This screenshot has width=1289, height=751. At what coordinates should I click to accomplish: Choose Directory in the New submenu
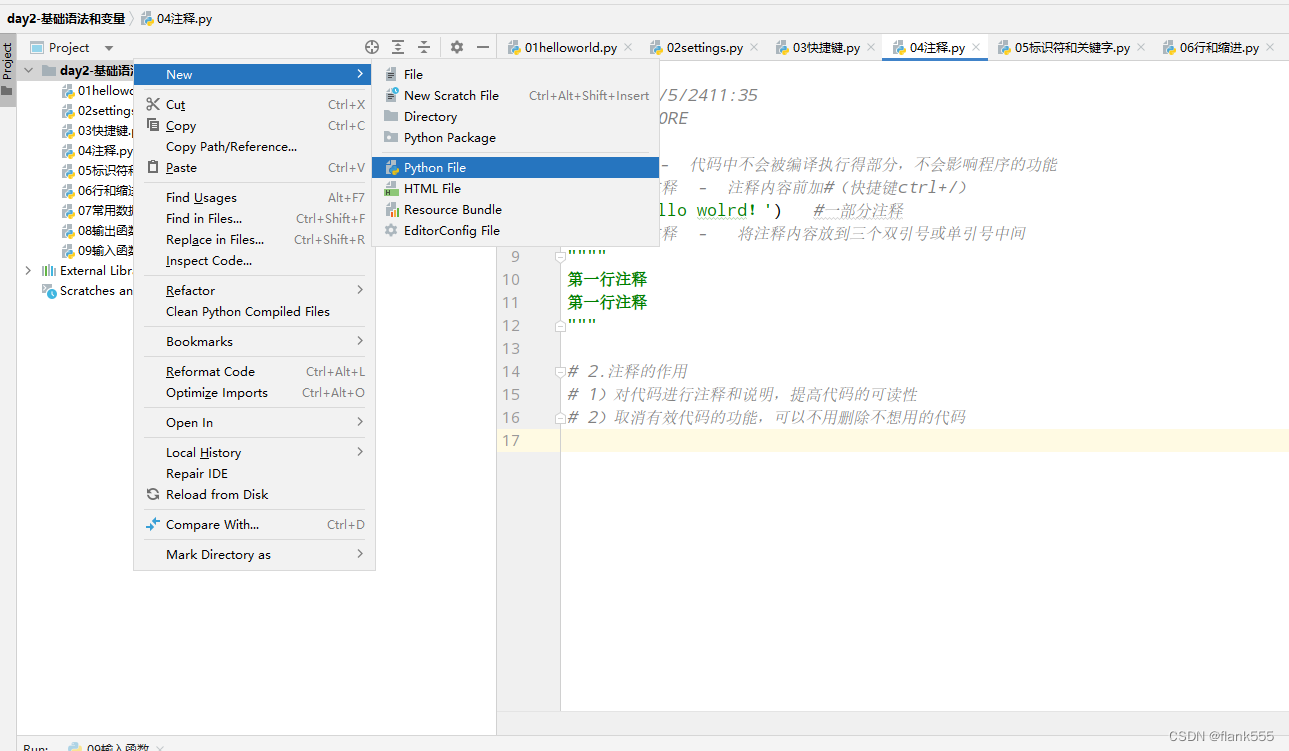[515, 116]
